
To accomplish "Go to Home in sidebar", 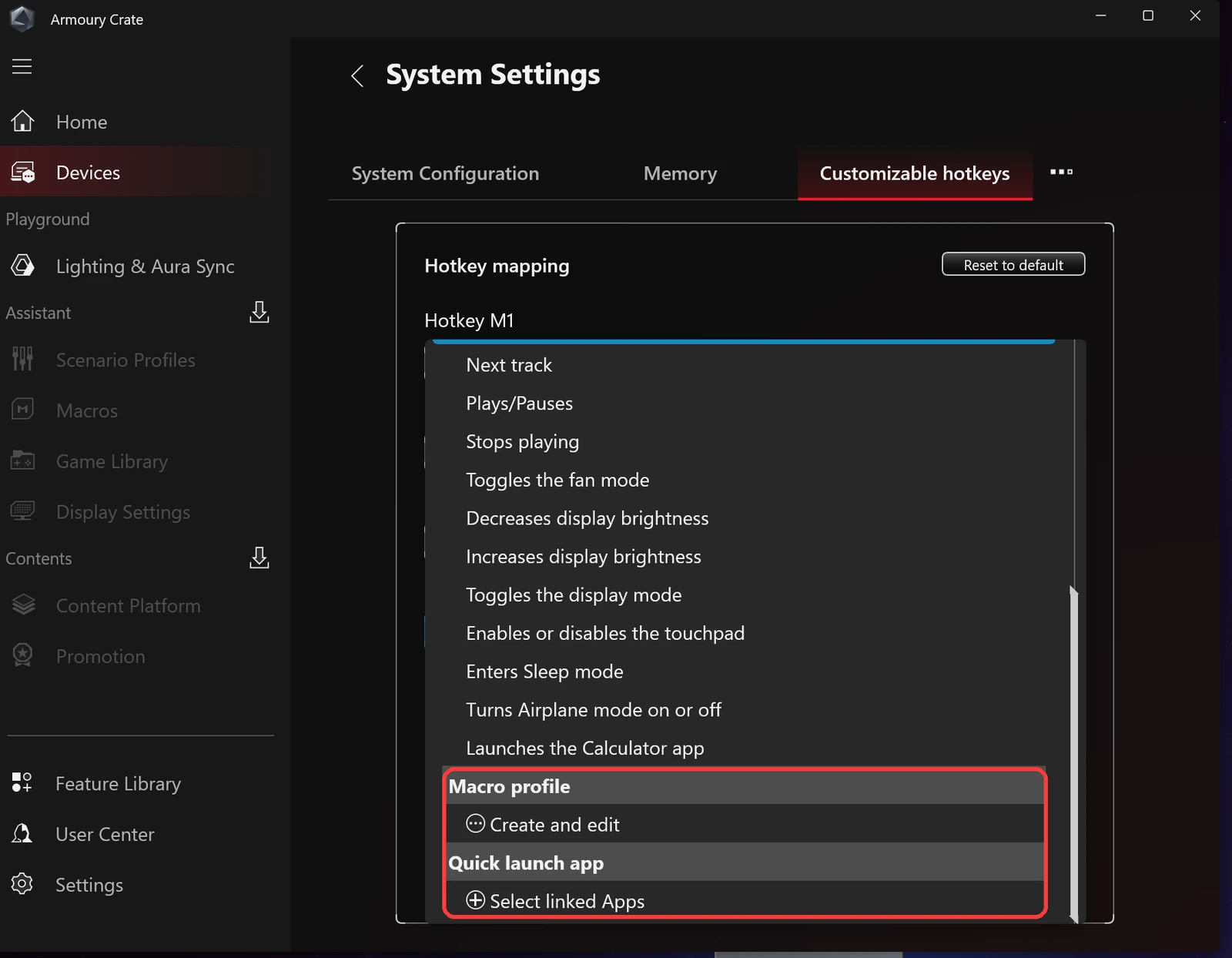I will pyautogui.click(x=82, y=122).
